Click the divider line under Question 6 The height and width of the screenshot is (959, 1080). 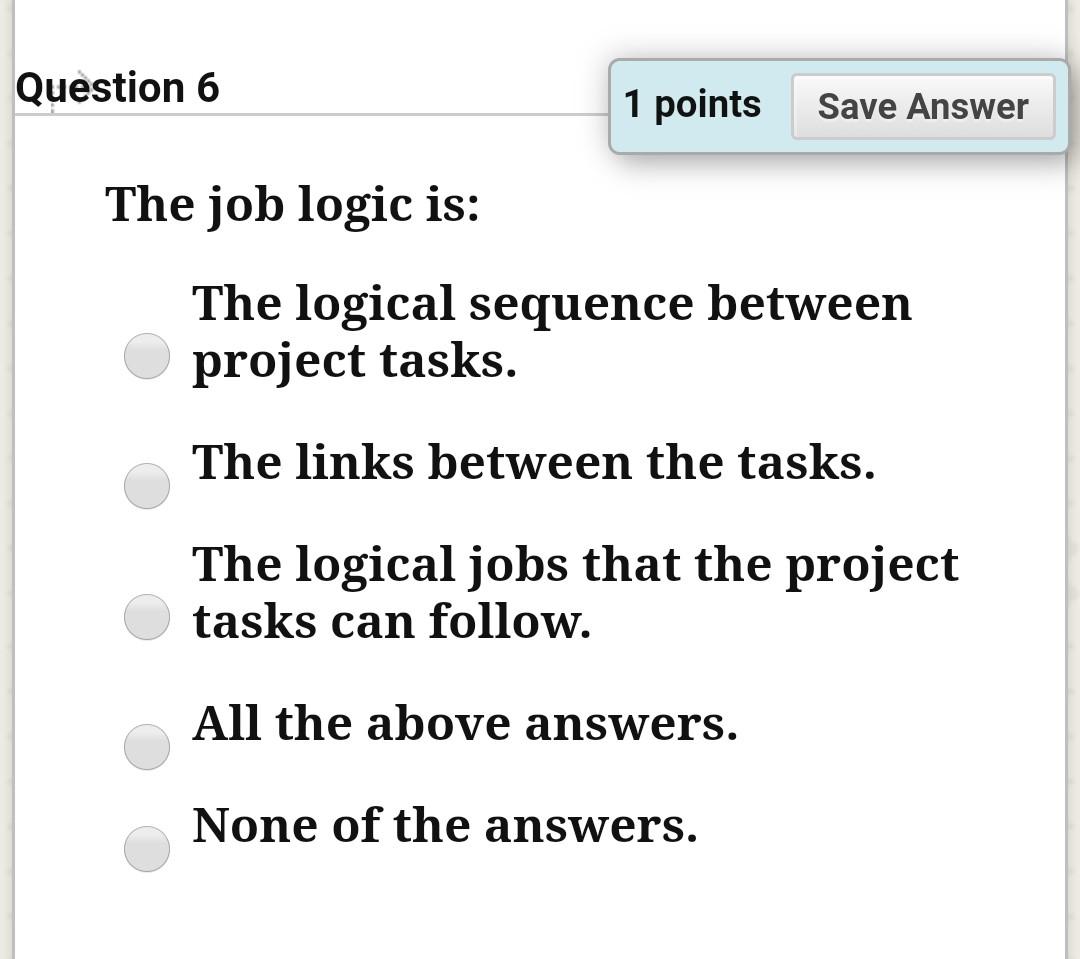point(300,115)
